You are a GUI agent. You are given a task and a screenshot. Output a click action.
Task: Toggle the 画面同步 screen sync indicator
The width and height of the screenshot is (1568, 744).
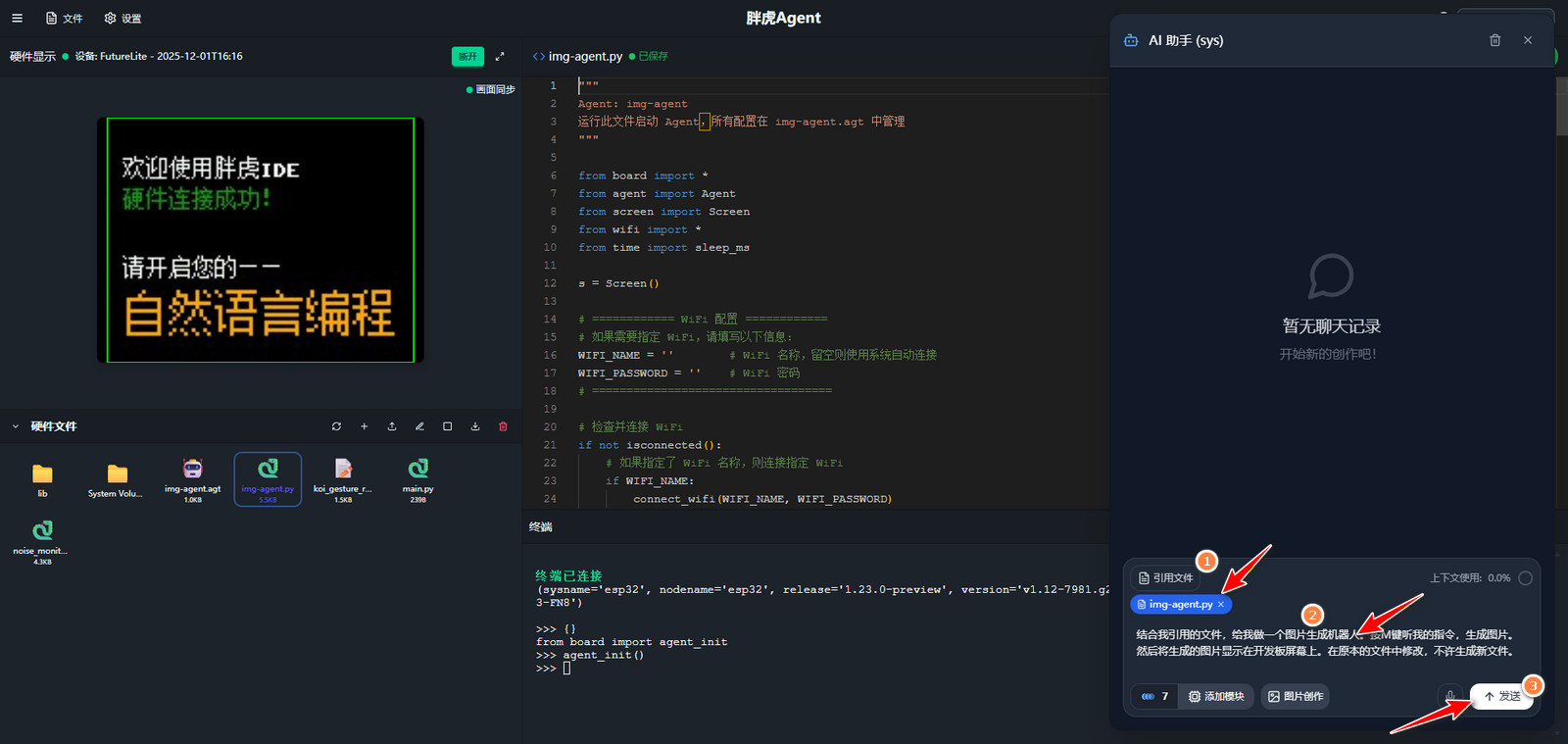pyautogui.click(x=491, y=89)
